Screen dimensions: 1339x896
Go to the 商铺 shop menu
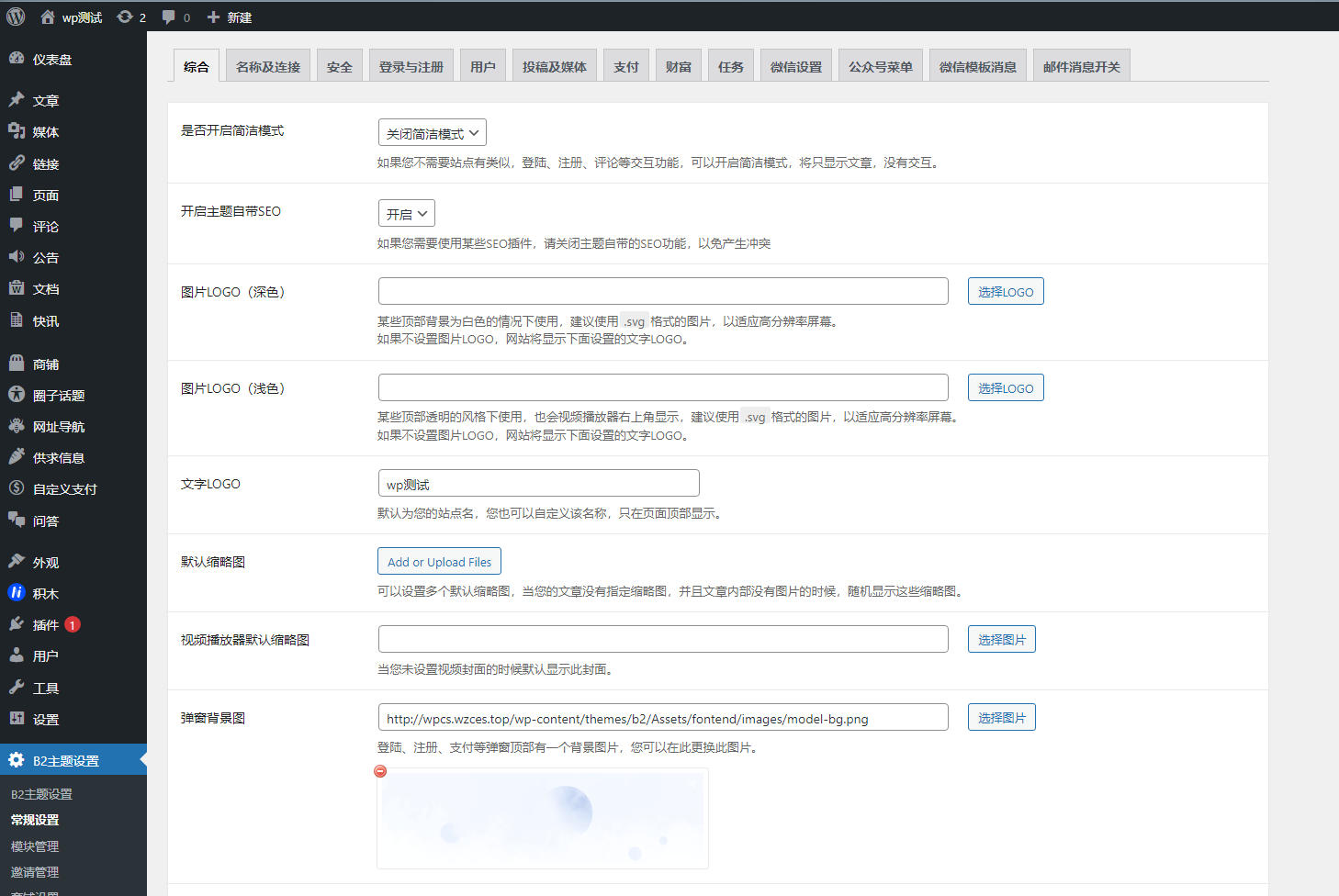[45, 364]
